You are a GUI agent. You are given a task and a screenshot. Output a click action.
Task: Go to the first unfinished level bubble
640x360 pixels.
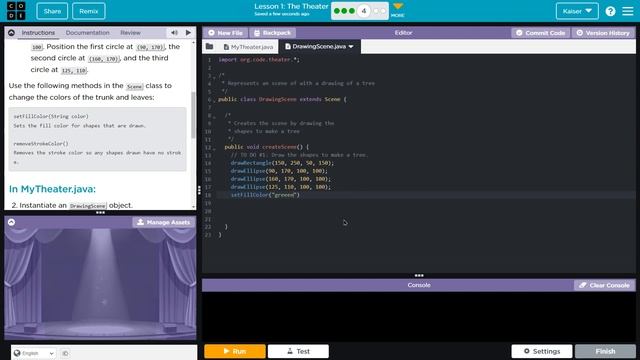tap(376, 11)
